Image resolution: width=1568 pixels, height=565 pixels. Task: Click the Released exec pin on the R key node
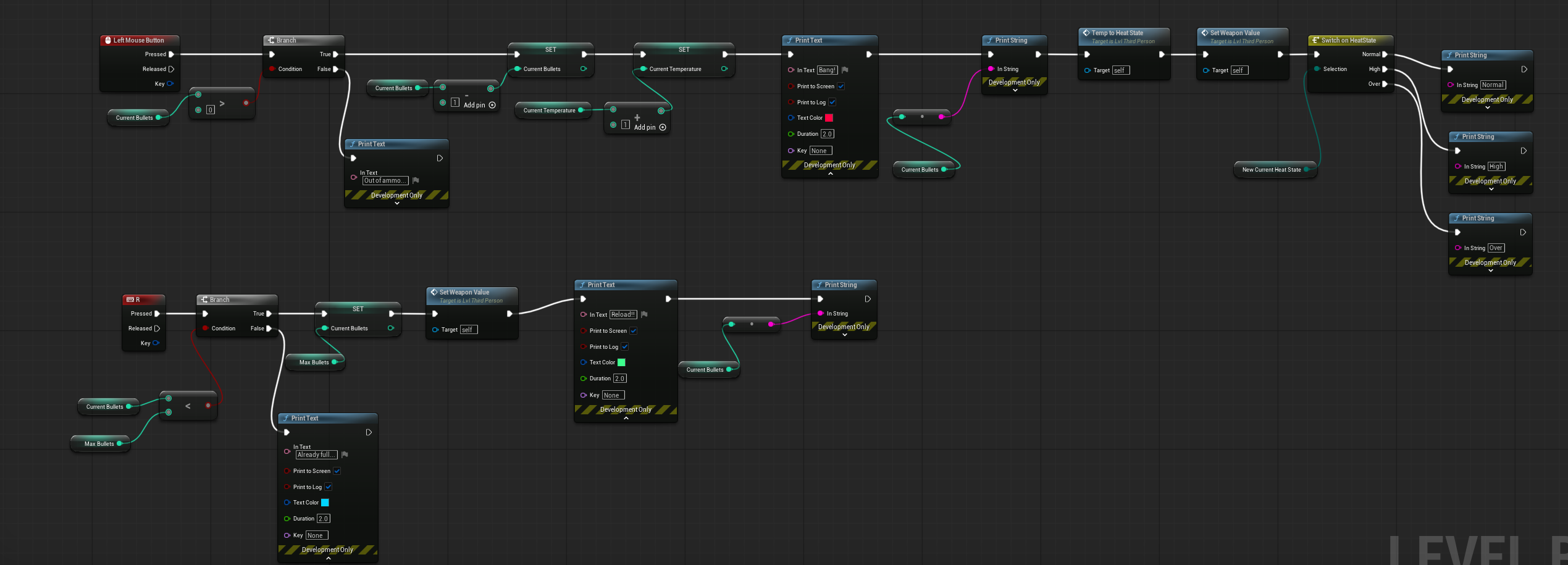click(157, 329)
